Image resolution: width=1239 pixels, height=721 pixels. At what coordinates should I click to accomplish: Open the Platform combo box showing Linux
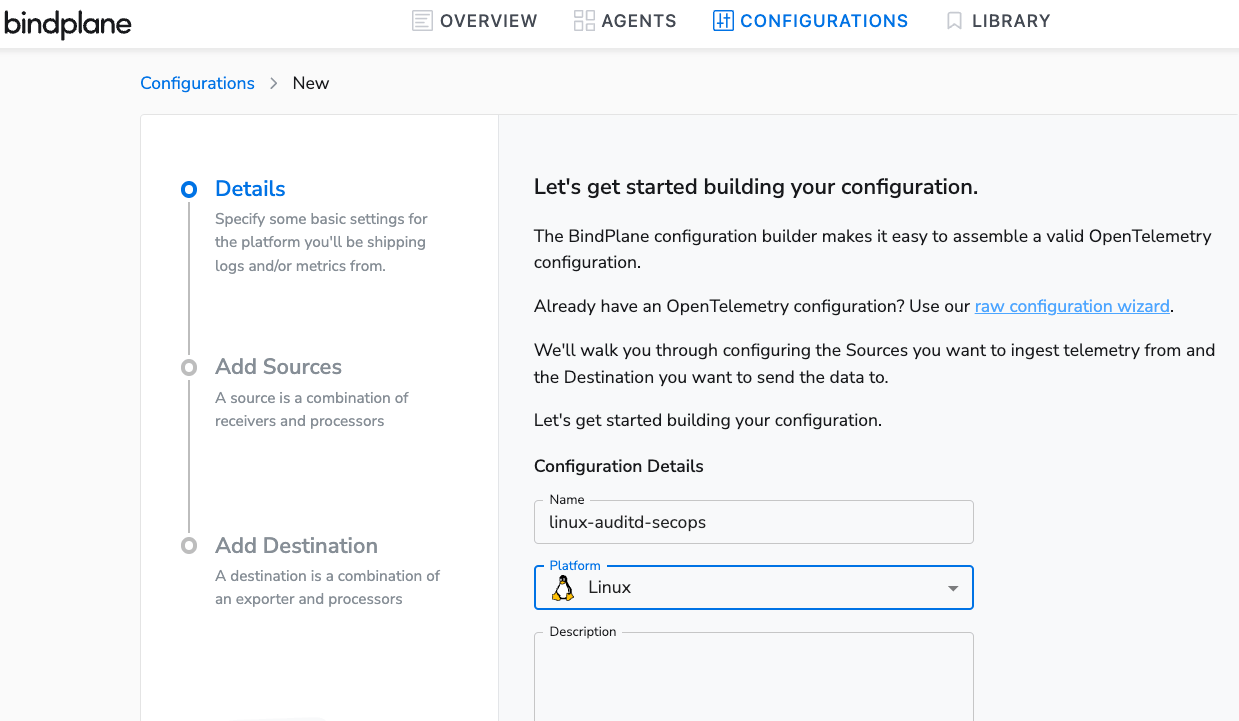(754, 588)
